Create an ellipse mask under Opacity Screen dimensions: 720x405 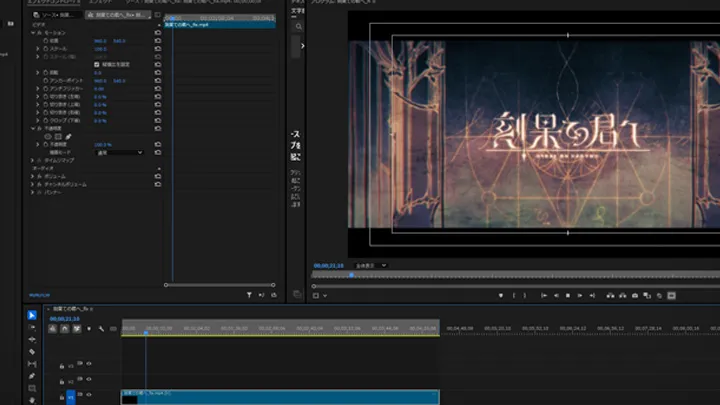coord(48,136)
